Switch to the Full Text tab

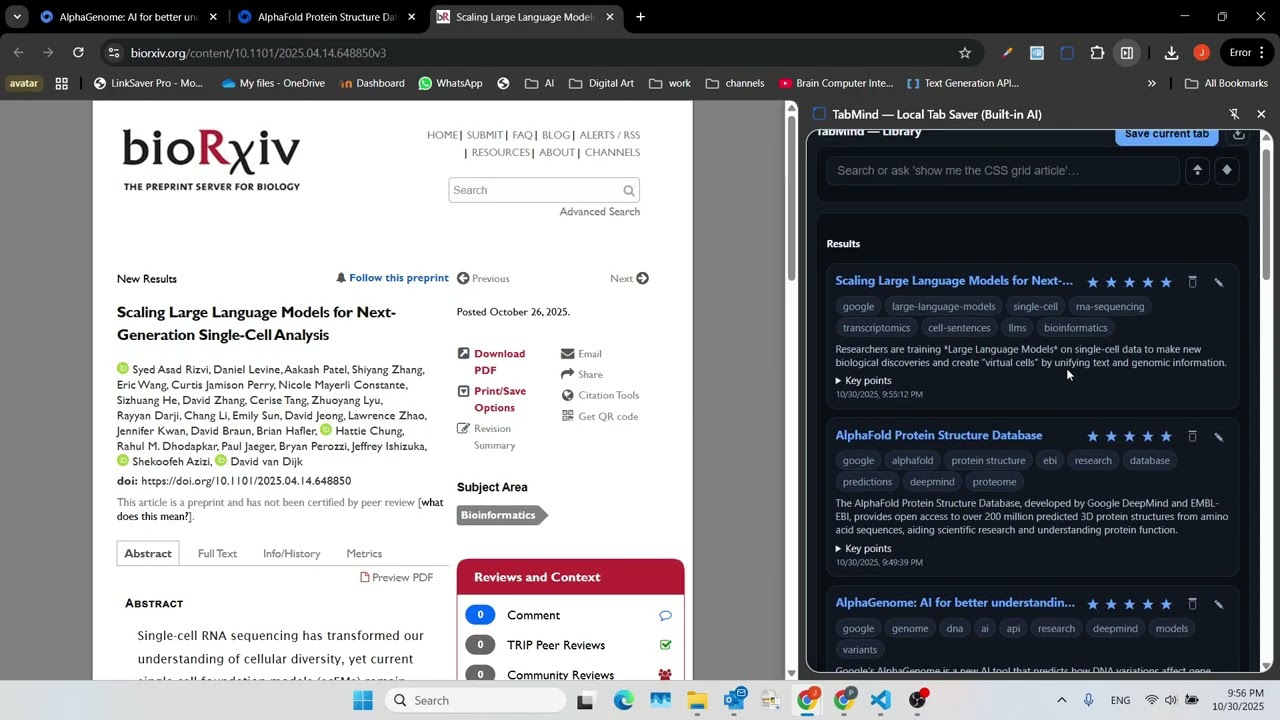(x=217, y=553)
